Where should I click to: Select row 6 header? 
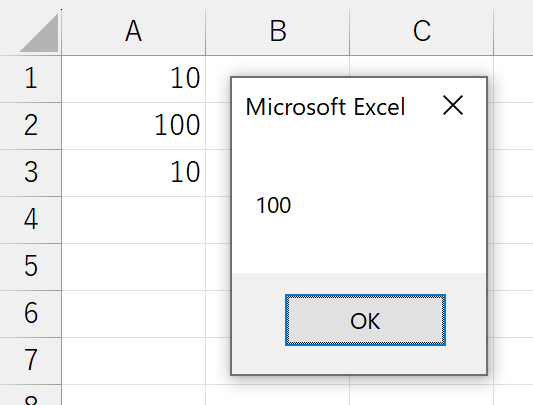click(31, 314)
